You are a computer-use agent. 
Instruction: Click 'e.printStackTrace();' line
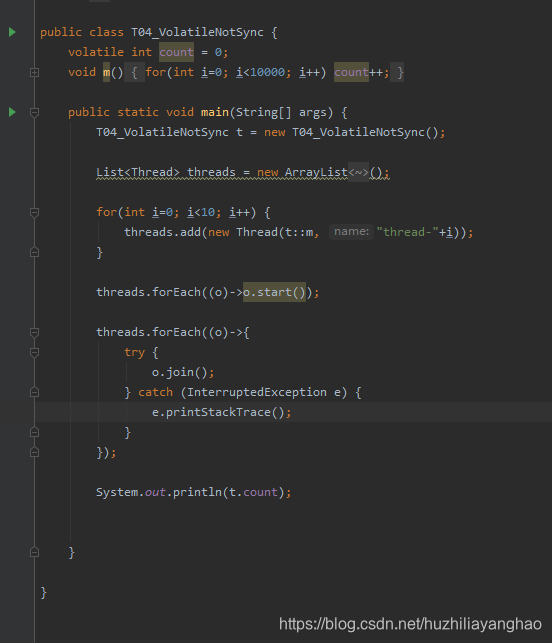click(x=222, y=412)
